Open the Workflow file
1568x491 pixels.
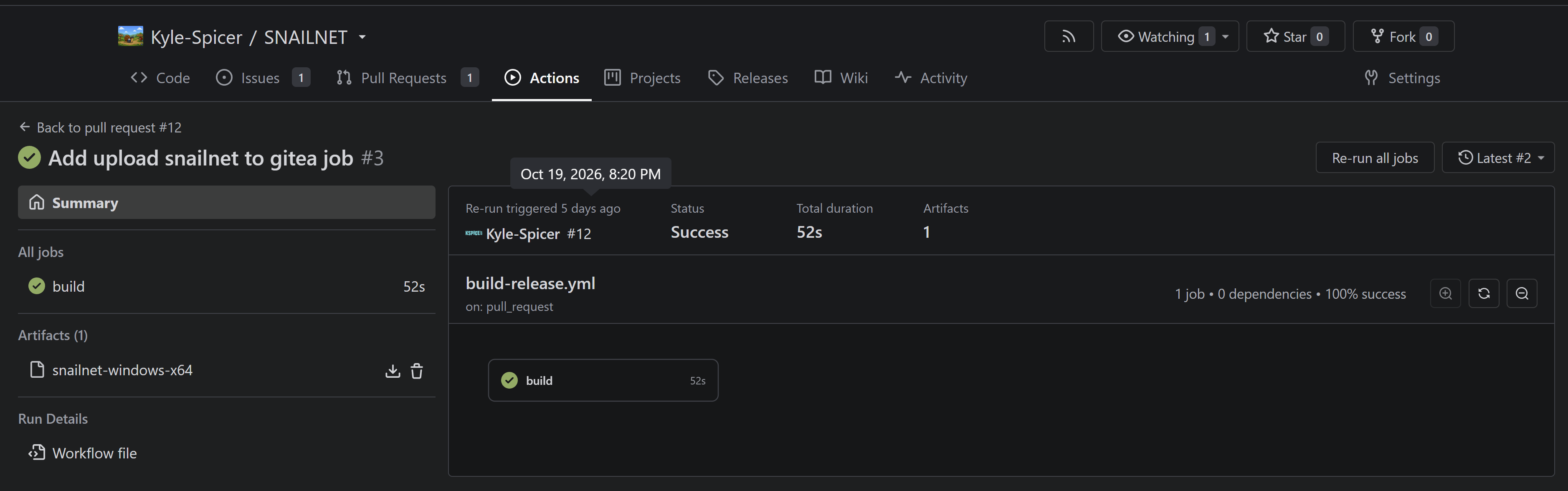coord(82,453)
